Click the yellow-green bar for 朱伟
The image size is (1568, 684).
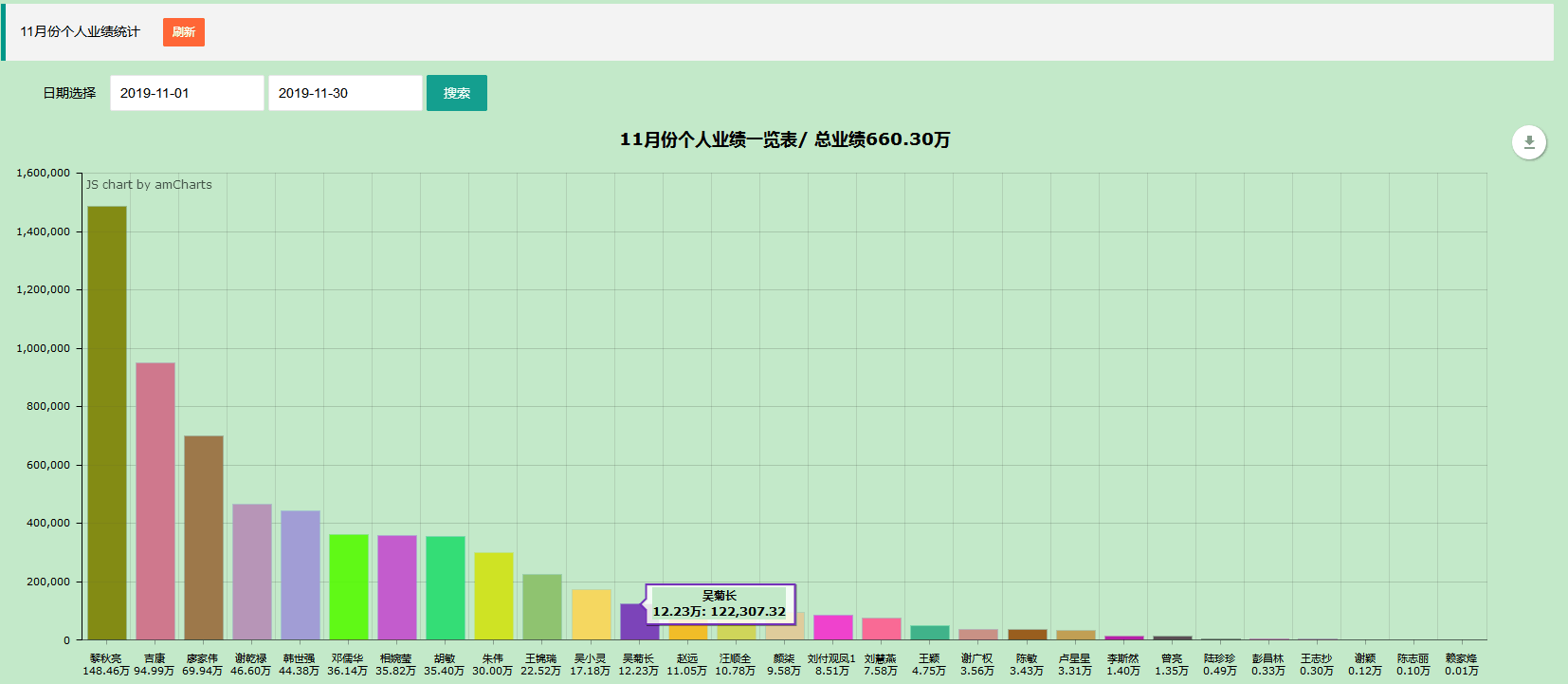(x=494, y=596)
